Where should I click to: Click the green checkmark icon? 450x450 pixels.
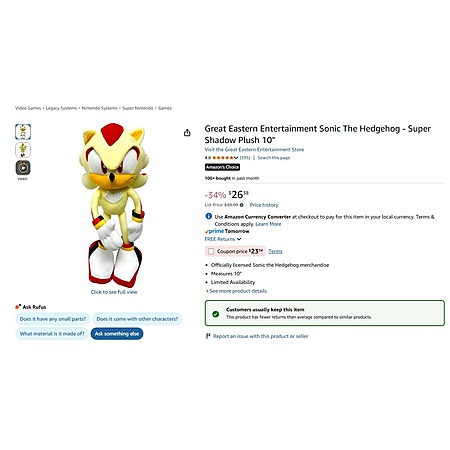pos(216,314)
